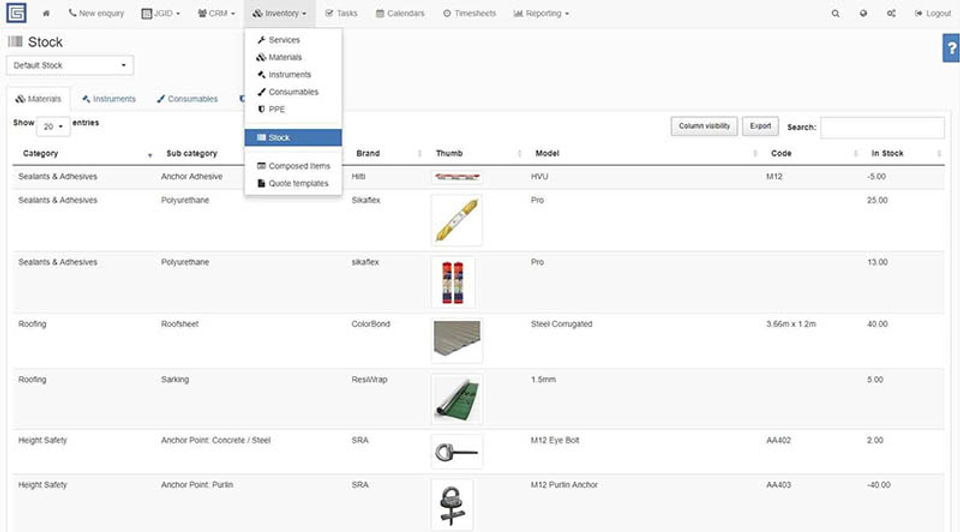Viewport: 960px width, 532px height.
Task: Open the Timesheets page
Action: (470, 13)
